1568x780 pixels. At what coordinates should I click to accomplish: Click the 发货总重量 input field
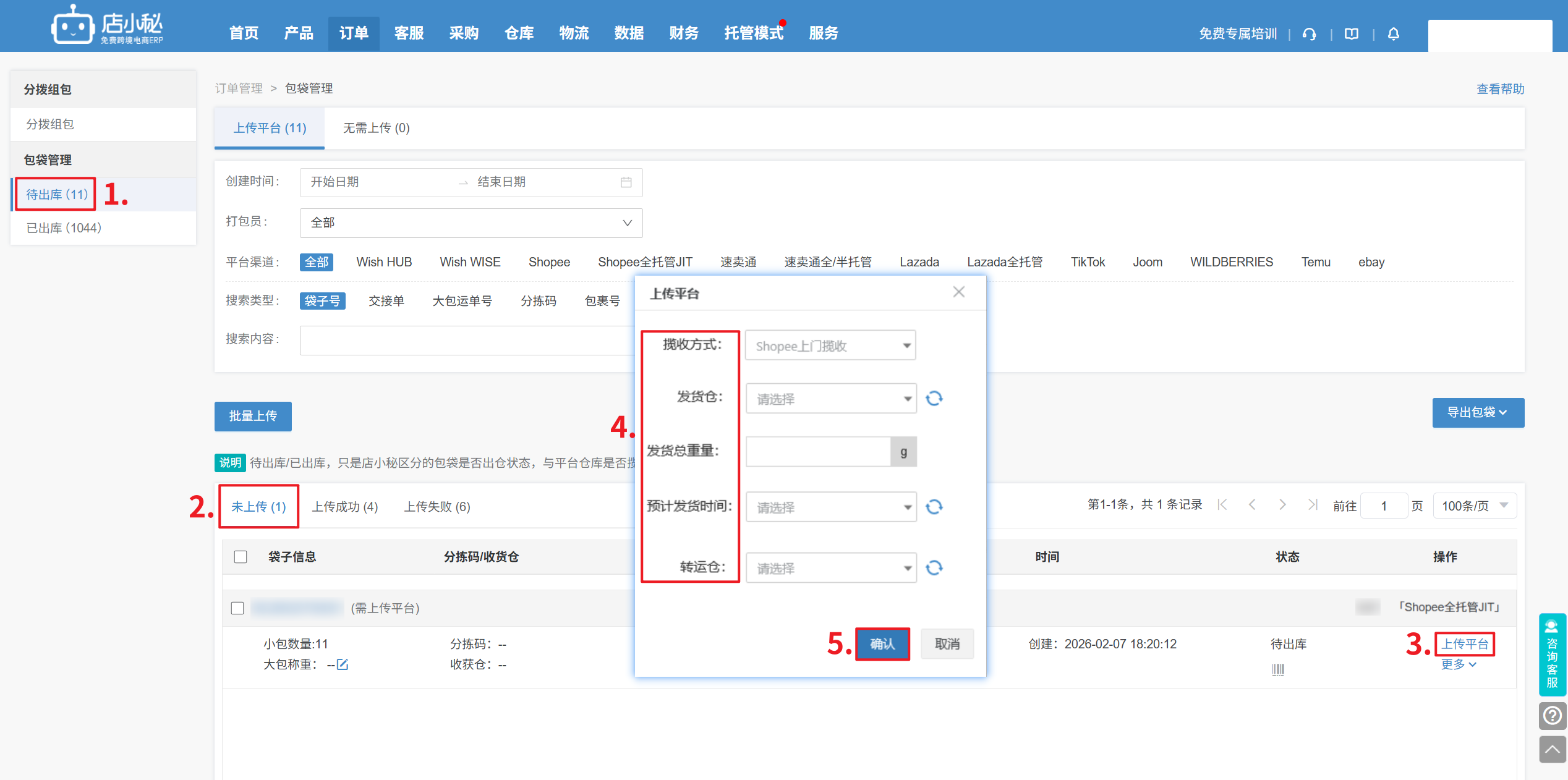click(817, 452)
